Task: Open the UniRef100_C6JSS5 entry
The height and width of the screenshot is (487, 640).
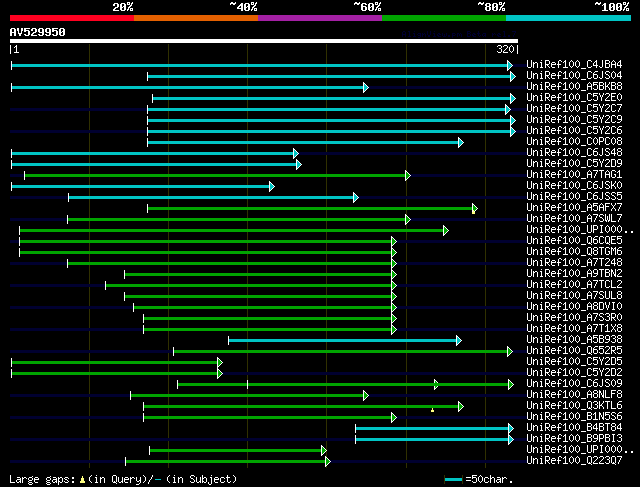Action: [574, 197]
